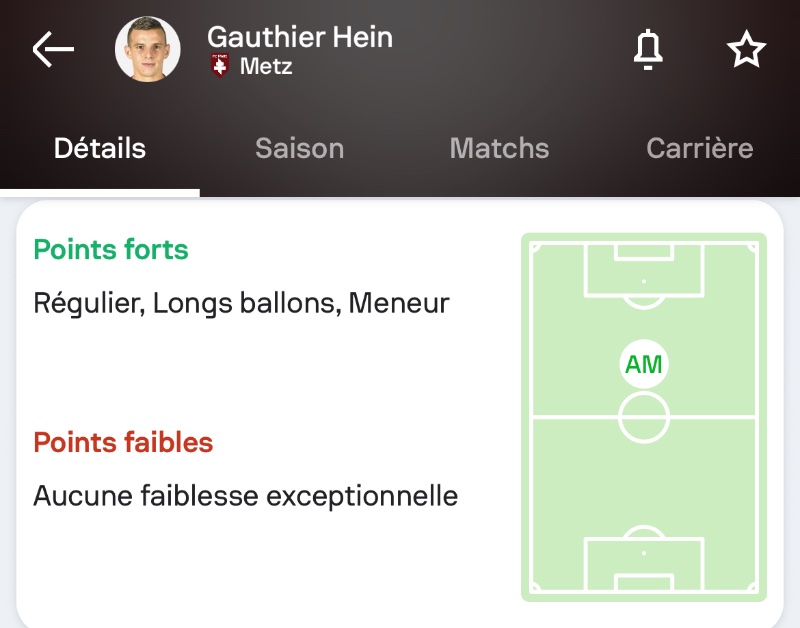Go back using the left arrow

[53, 50]
